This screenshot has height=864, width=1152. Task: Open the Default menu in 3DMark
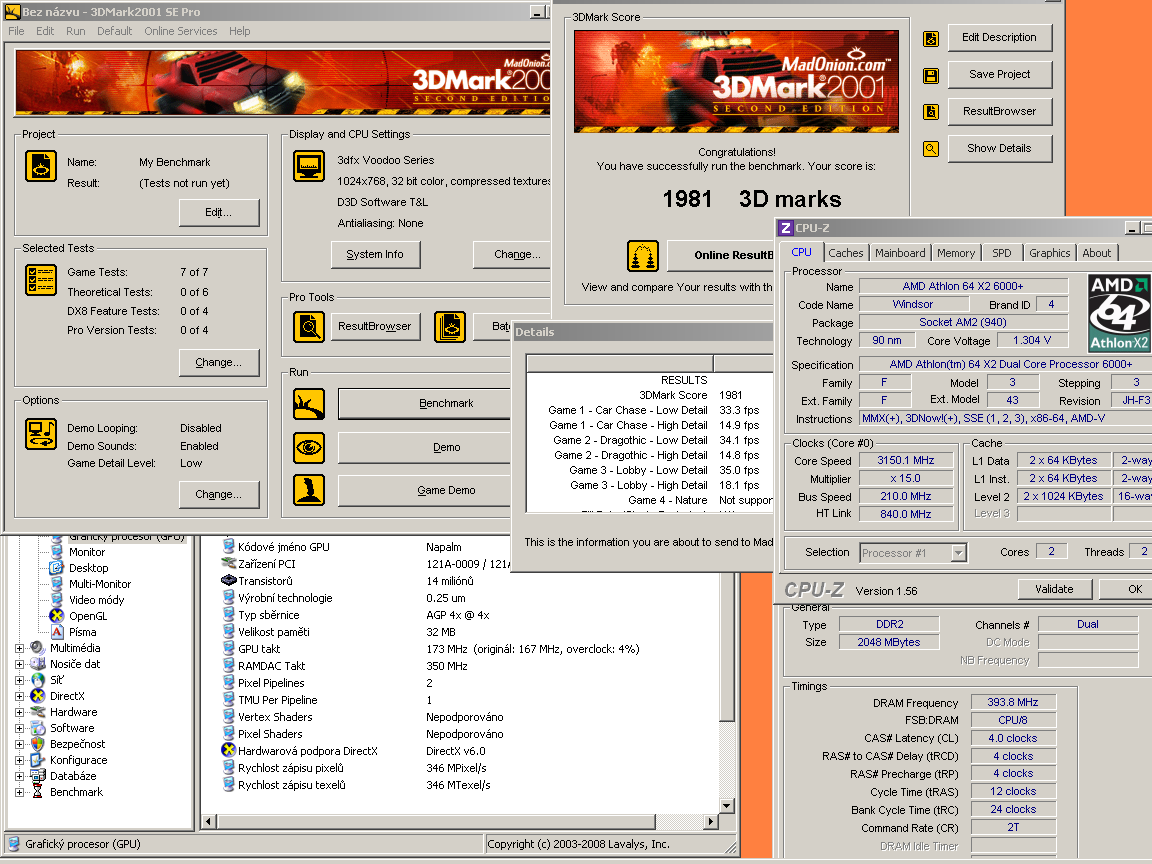pos(115,31)
